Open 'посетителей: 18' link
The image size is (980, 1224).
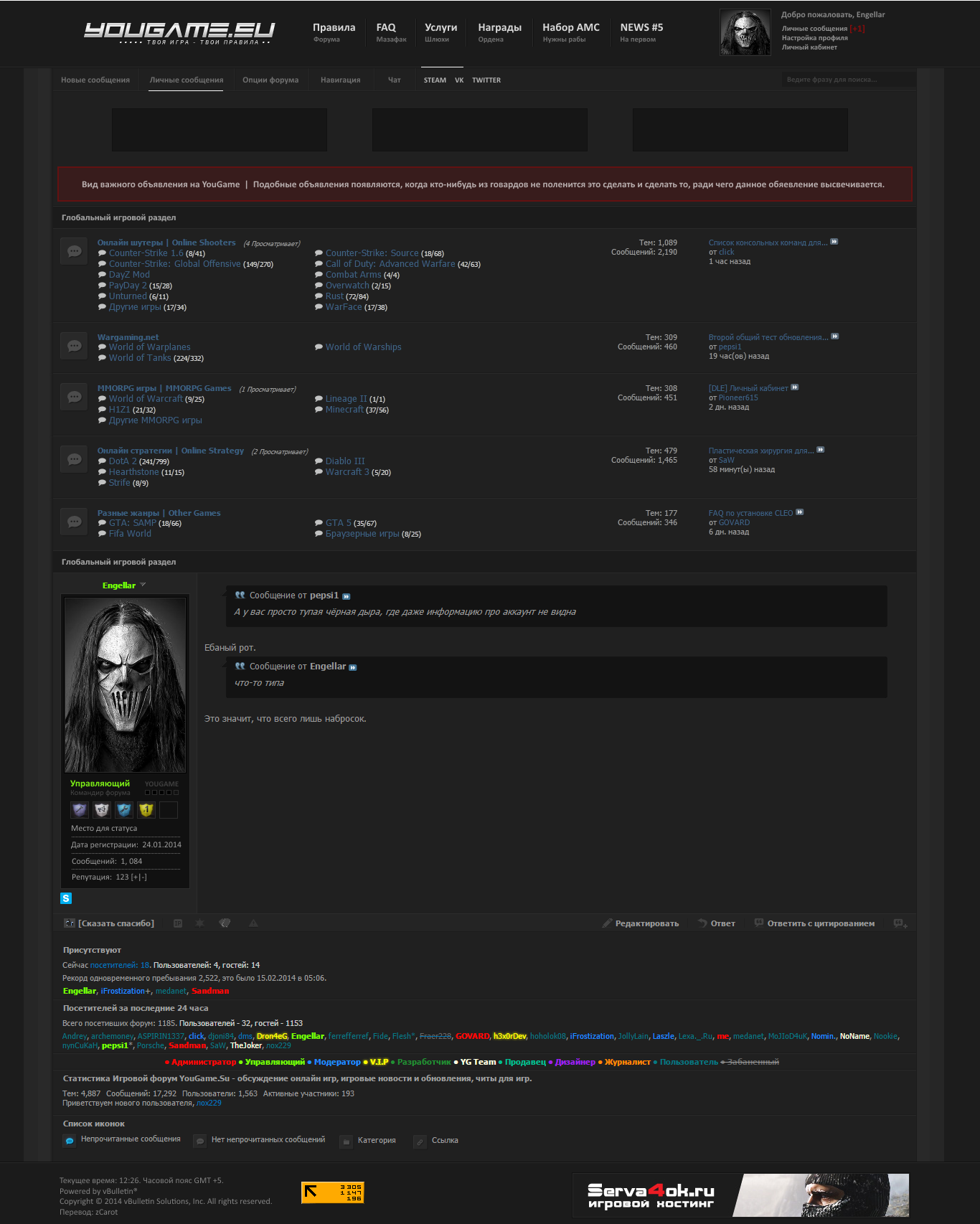pyautogui.click(x=120, y=965)
